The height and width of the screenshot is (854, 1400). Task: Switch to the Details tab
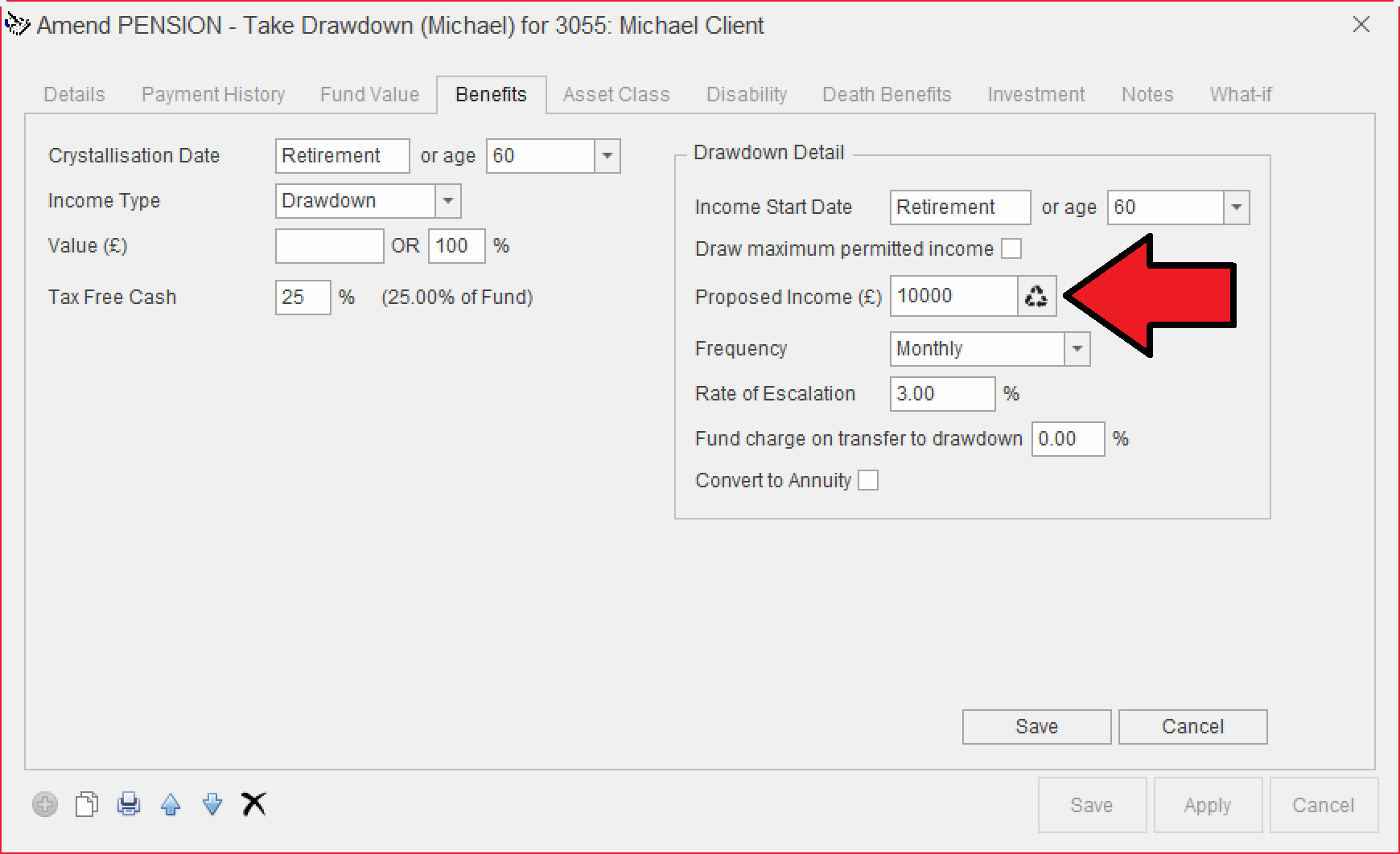click(x=74, y=95)
